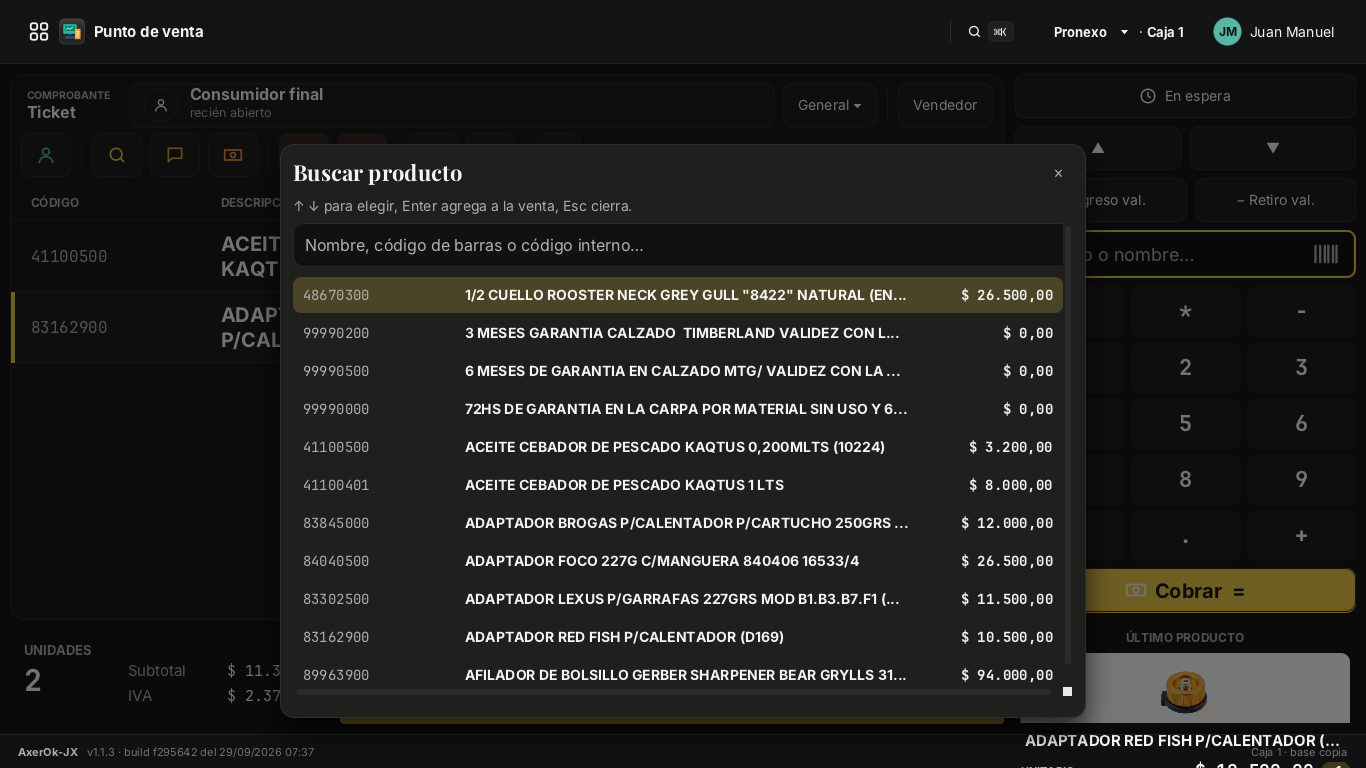This screenshot has width=1366, height=768.
Task: Click keypad number 9
Action: (x=1301, y=479)
